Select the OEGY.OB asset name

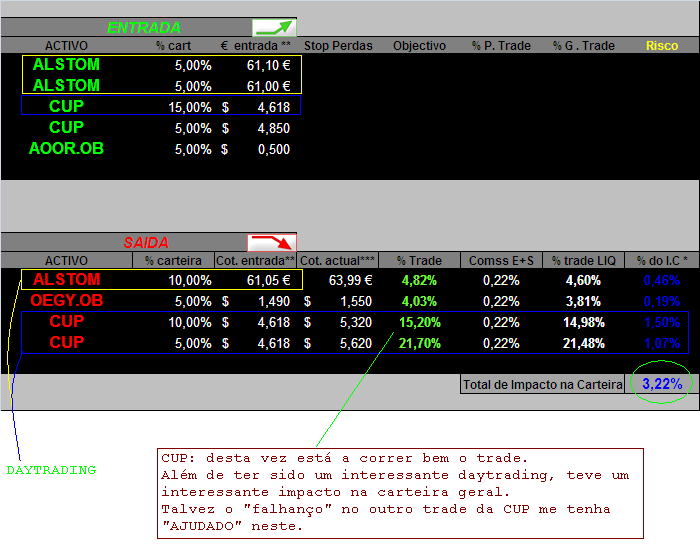pos(67,300)
